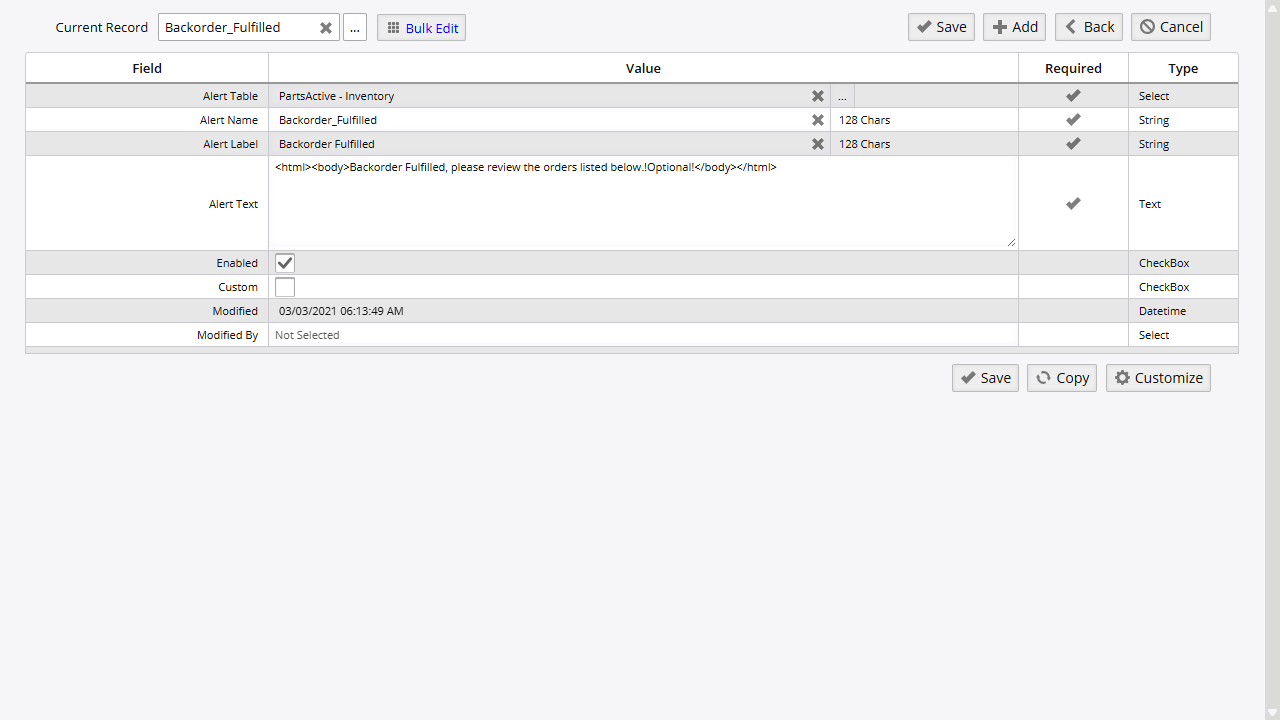Open the Alert Table lookup ellipsis
Viewport: 1280px width, 720px height.
pos(842,96)
